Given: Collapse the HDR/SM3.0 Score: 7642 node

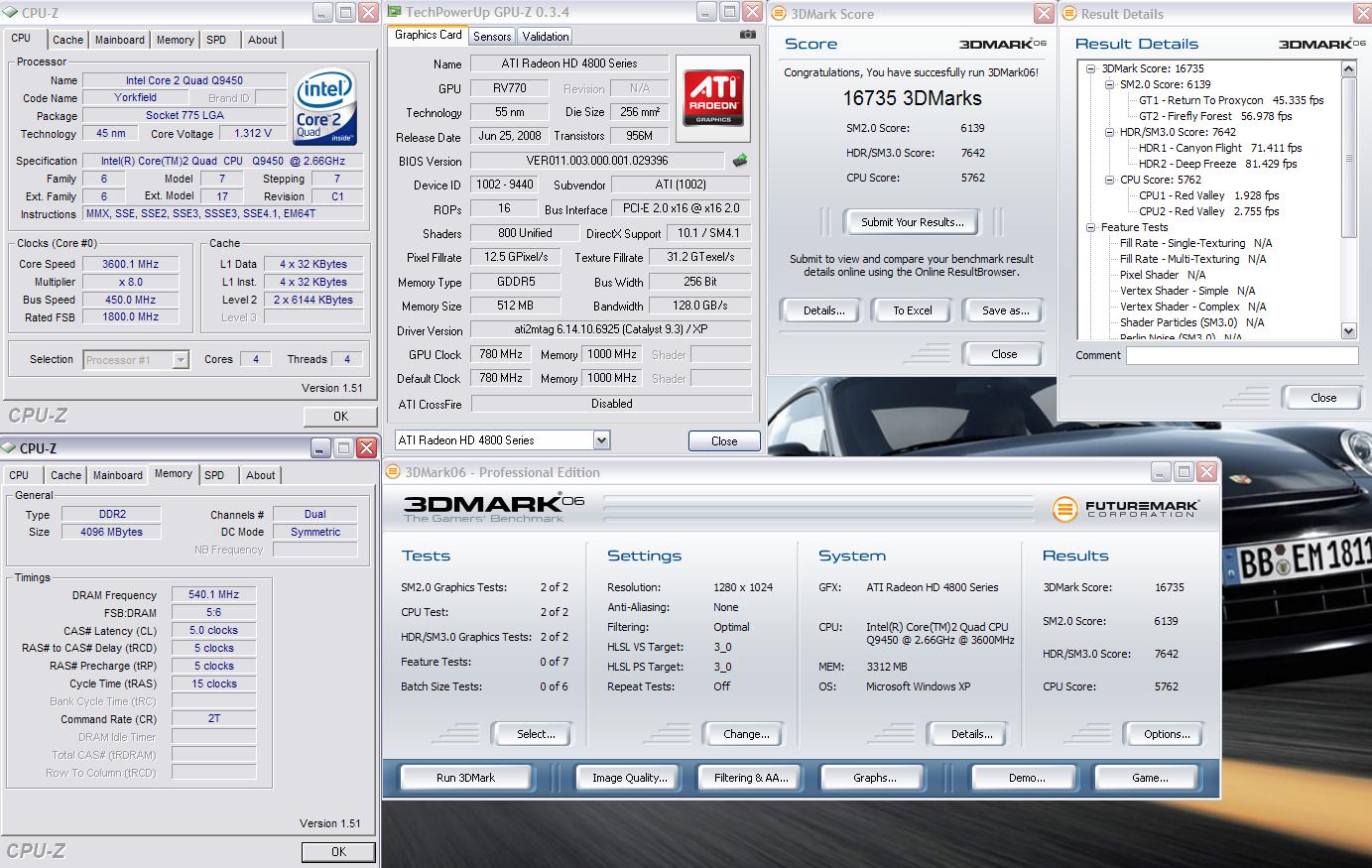Looking at the screenshot, I should [1110, 132].
